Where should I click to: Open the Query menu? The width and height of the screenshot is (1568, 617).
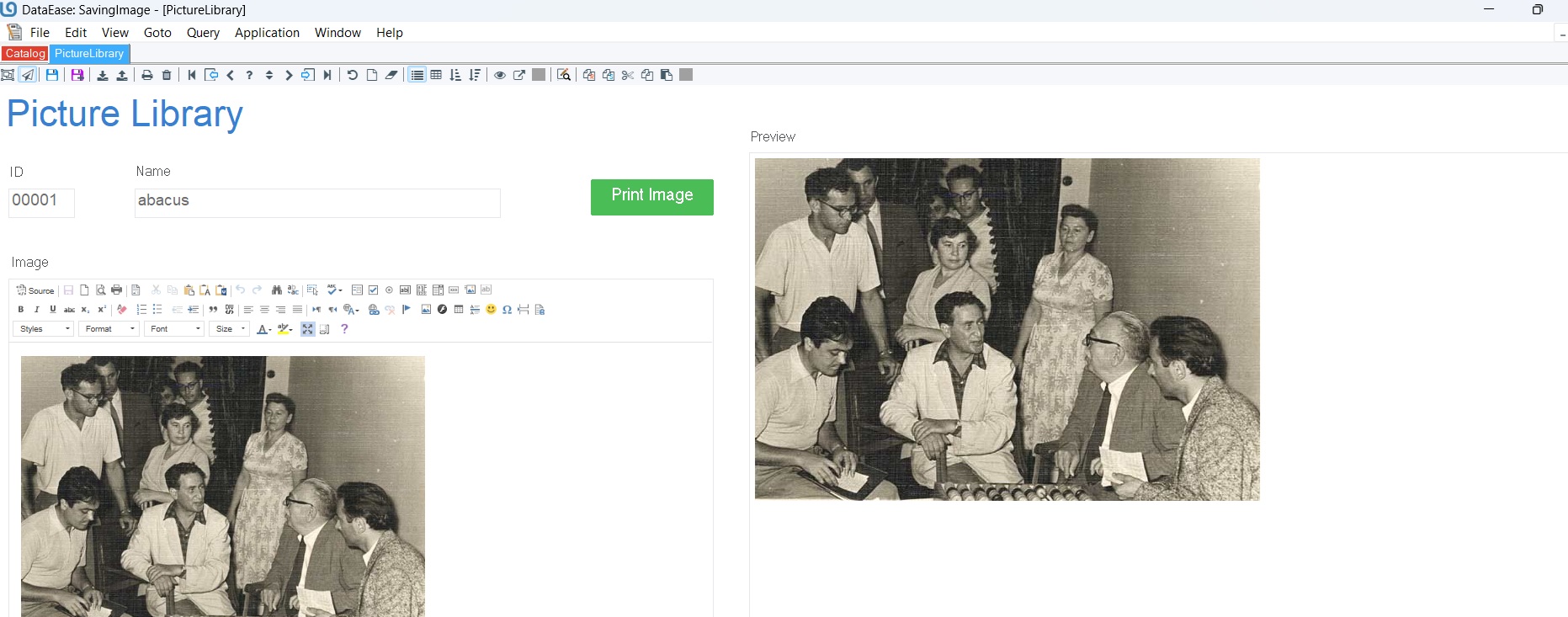(203, 33)
